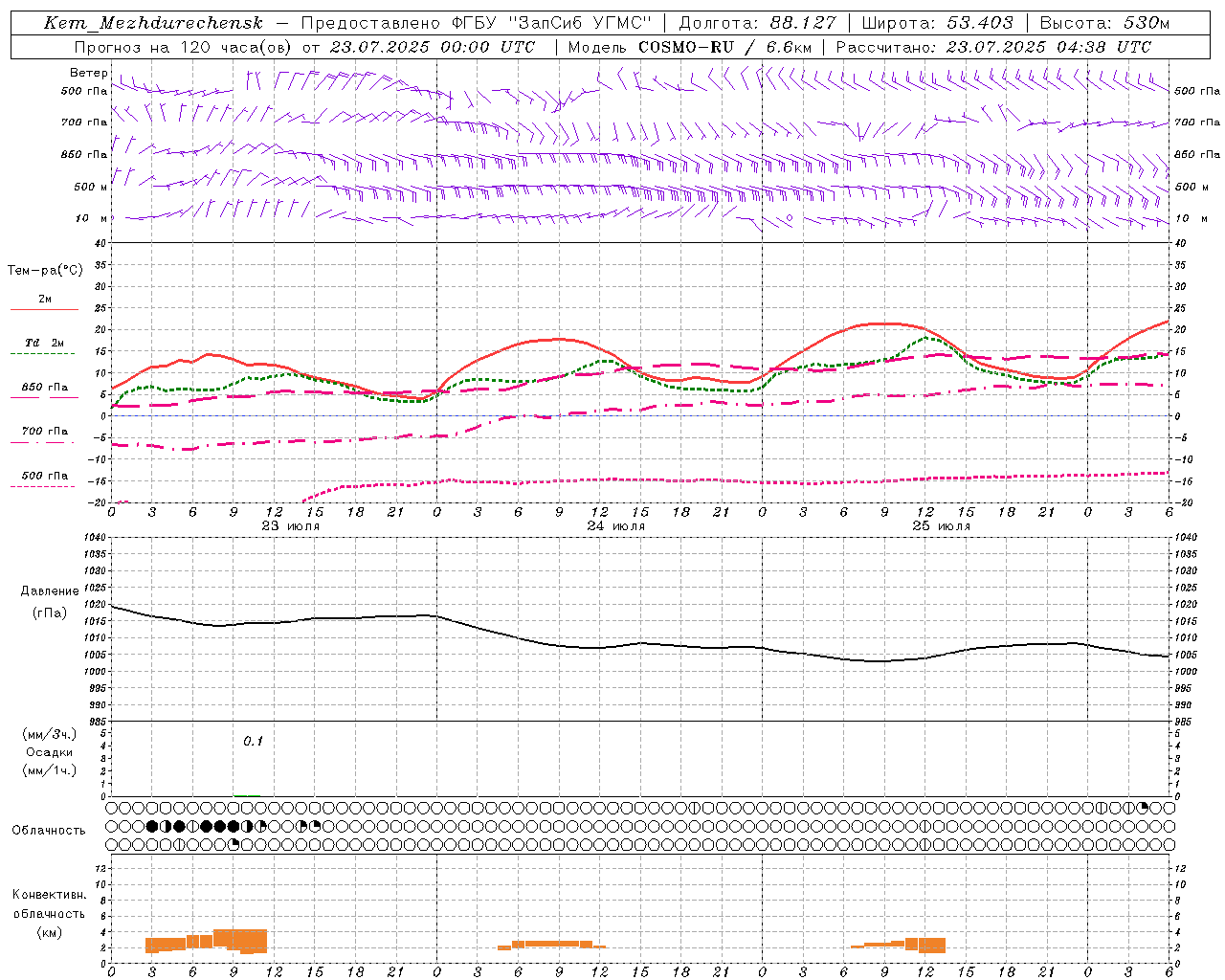Click the '850 гПа' temperature legend entry
1225x980 pixels.
[x=44, y=388]
